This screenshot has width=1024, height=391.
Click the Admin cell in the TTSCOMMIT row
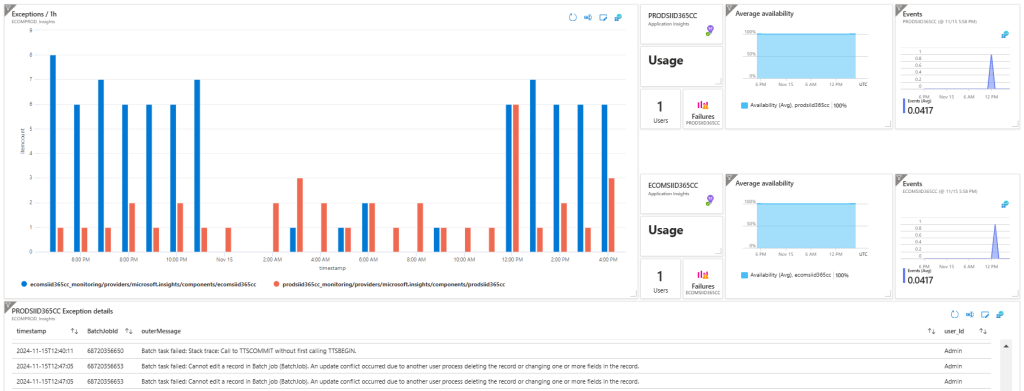coord(953,351)
